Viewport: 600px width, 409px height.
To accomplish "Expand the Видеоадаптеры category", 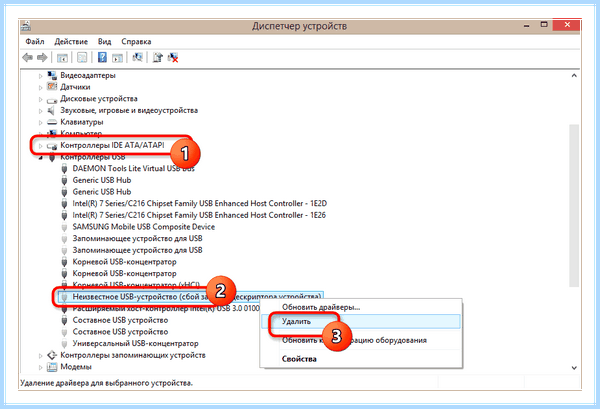I will click(41, 76).
